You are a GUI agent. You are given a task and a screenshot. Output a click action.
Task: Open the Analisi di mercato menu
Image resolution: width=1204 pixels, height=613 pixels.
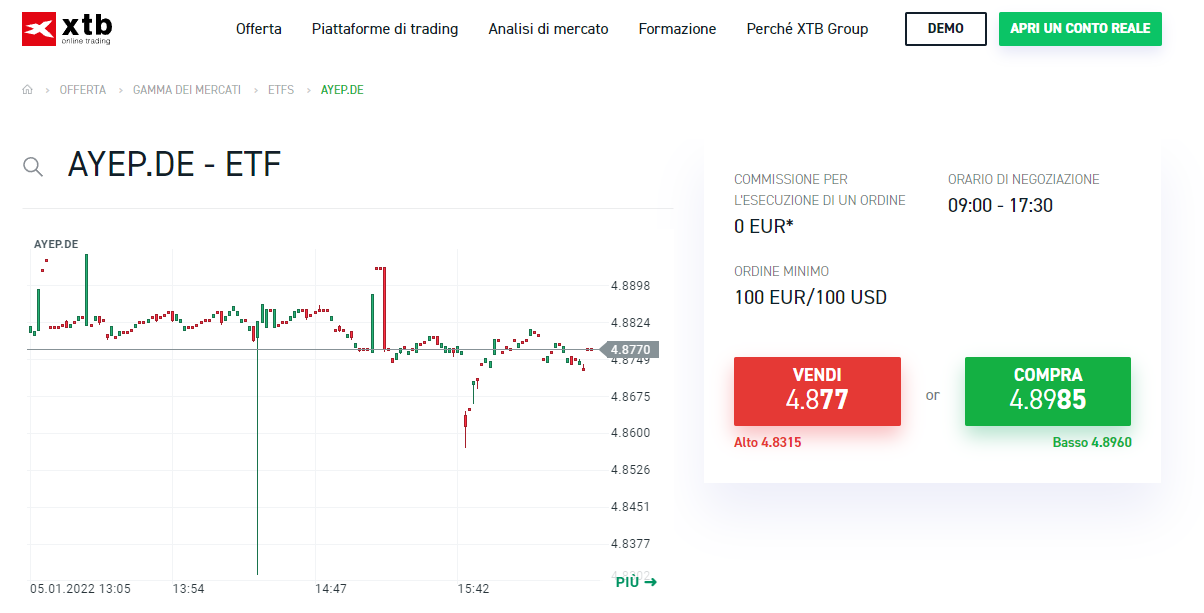tap(548, 29)
